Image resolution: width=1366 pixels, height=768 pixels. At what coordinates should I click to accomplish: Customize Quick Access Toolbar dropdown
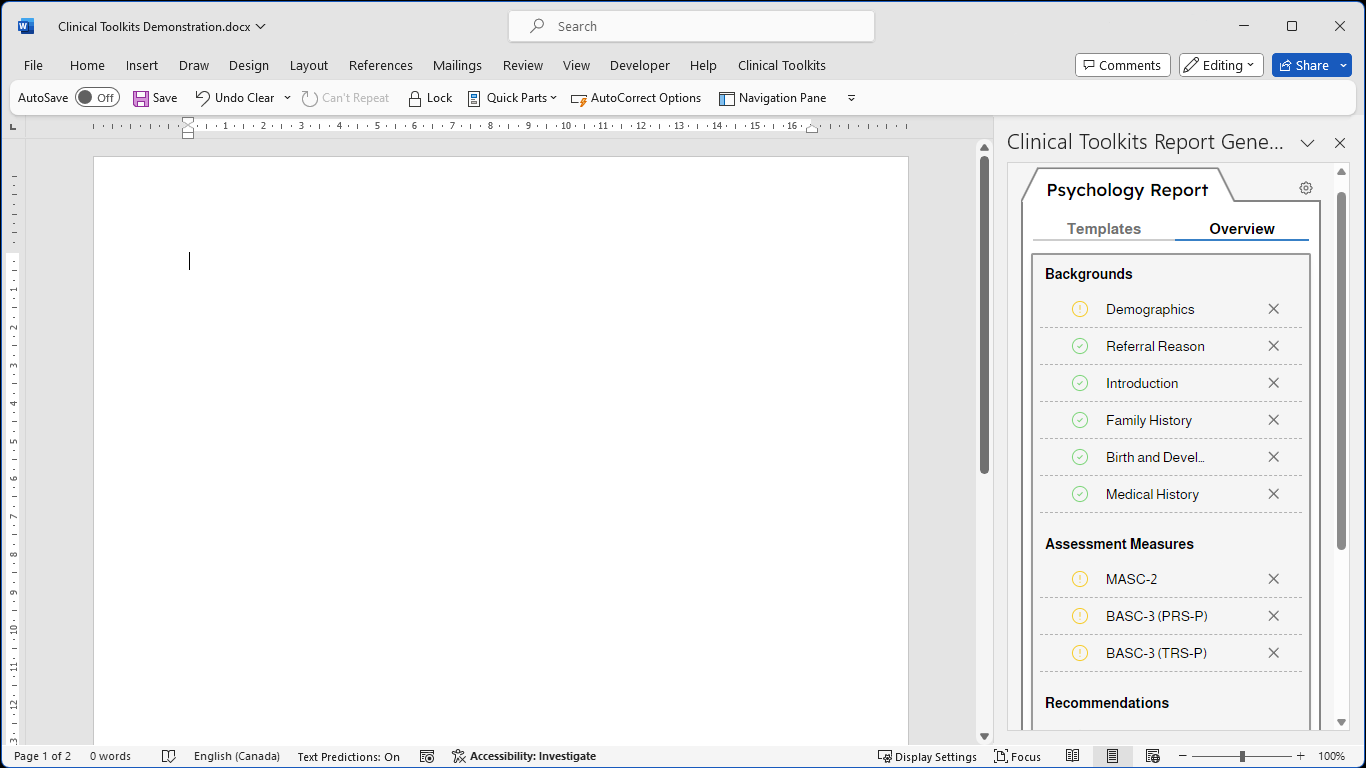[851, 98]
